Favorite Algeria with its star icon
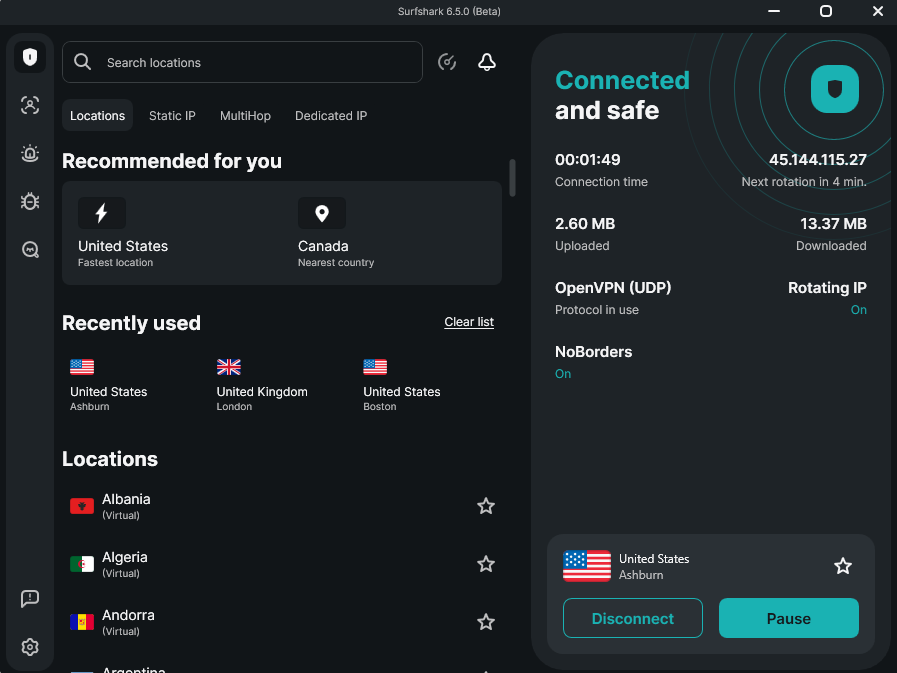Image resolution: width=897 pixels, height=673 pixels. (486, 564)
